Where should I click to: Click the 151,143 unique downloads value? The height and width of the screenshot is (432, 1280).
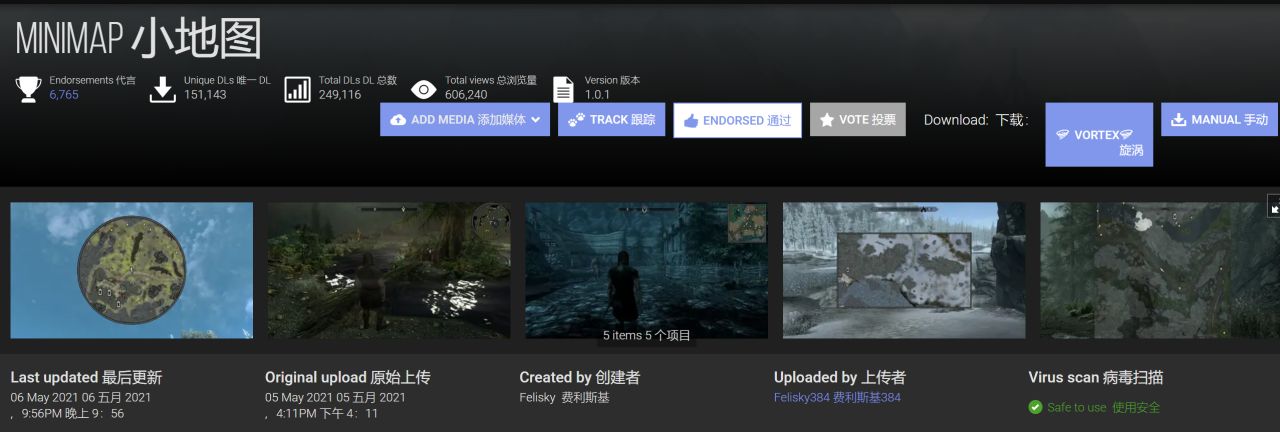[205, 95]
